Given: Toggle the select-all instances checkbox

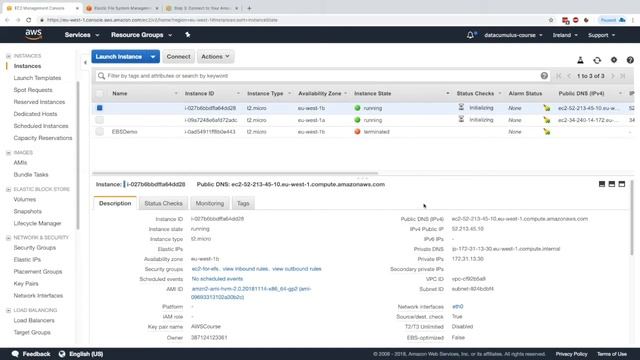Looking at the screenshot, I should pyautogui.click(x=100, y=93).
